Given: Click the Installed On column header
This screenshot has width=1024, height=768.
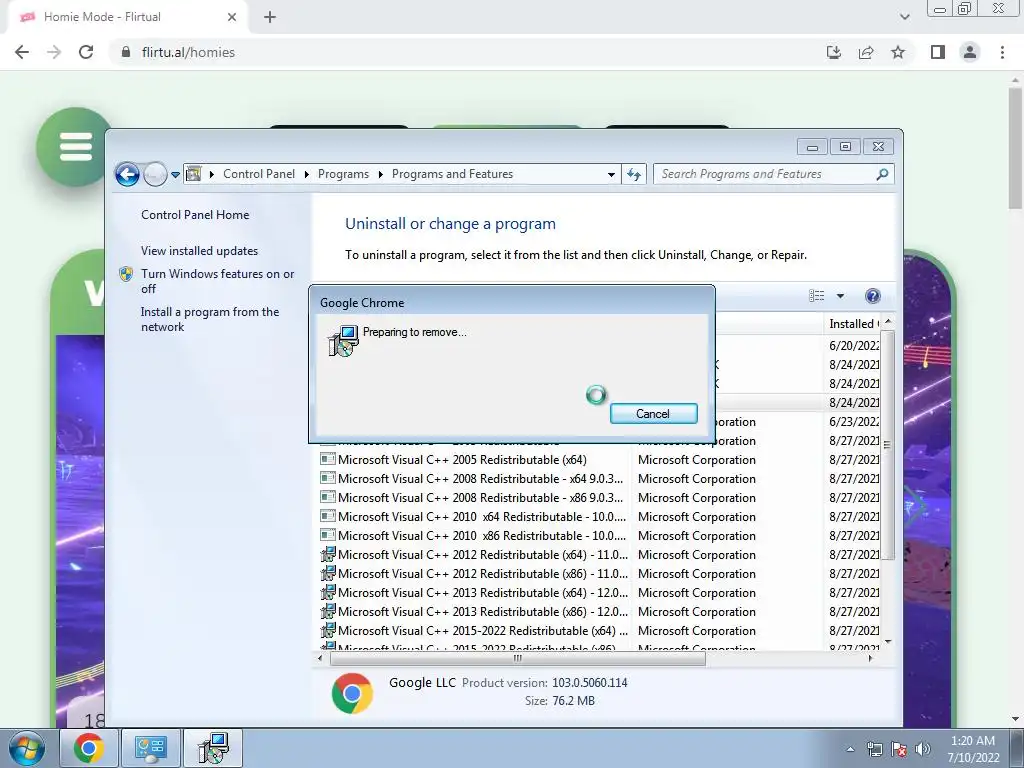Looking at the screenshot, I should coord(853,324).
